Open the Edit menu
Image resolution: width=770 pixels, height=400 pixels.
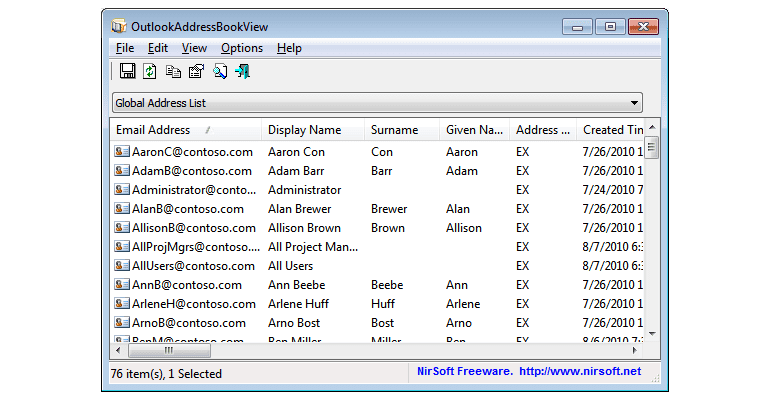click(158, 48)
